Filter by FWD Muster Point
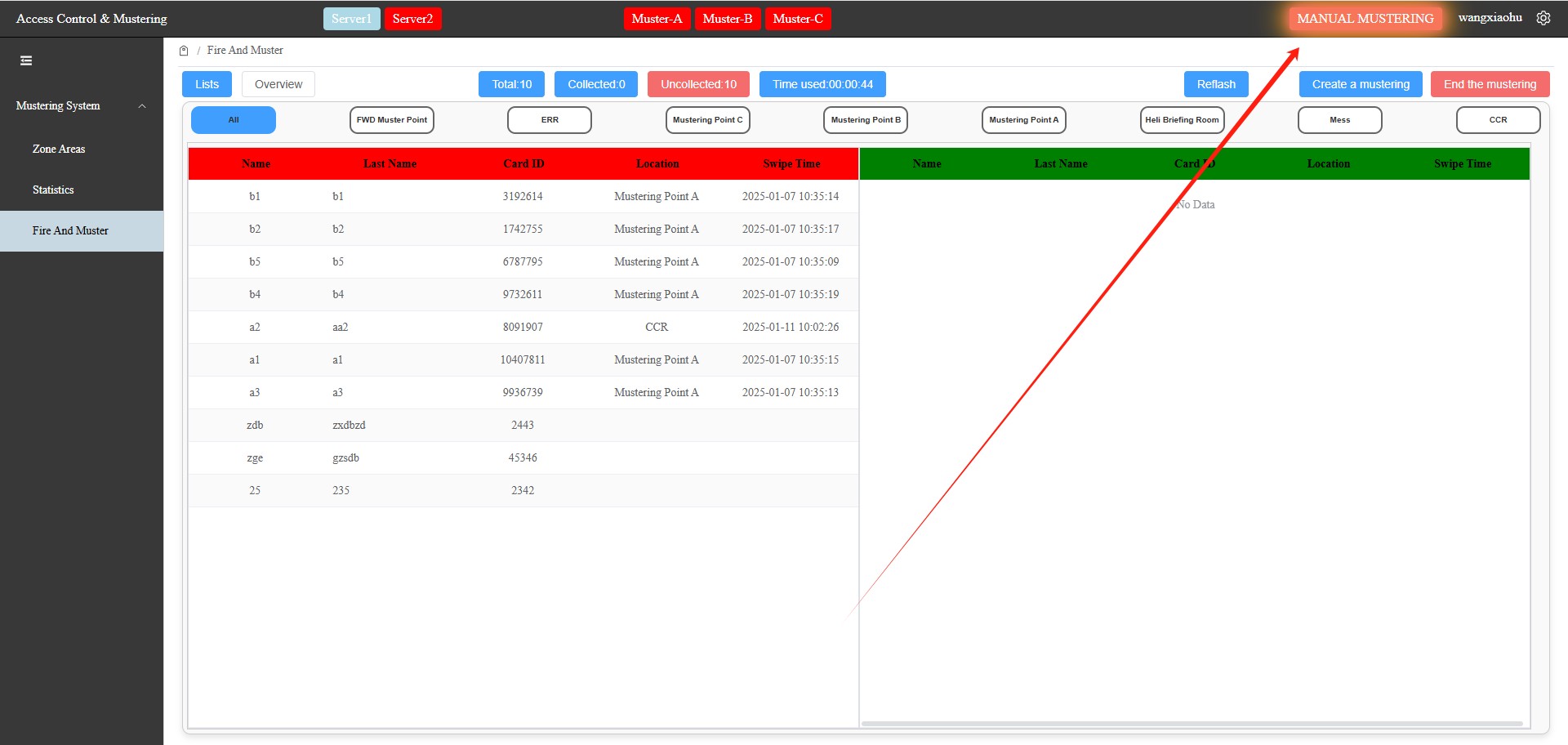This screenshot has height=745, width=1568. [392, 120]
